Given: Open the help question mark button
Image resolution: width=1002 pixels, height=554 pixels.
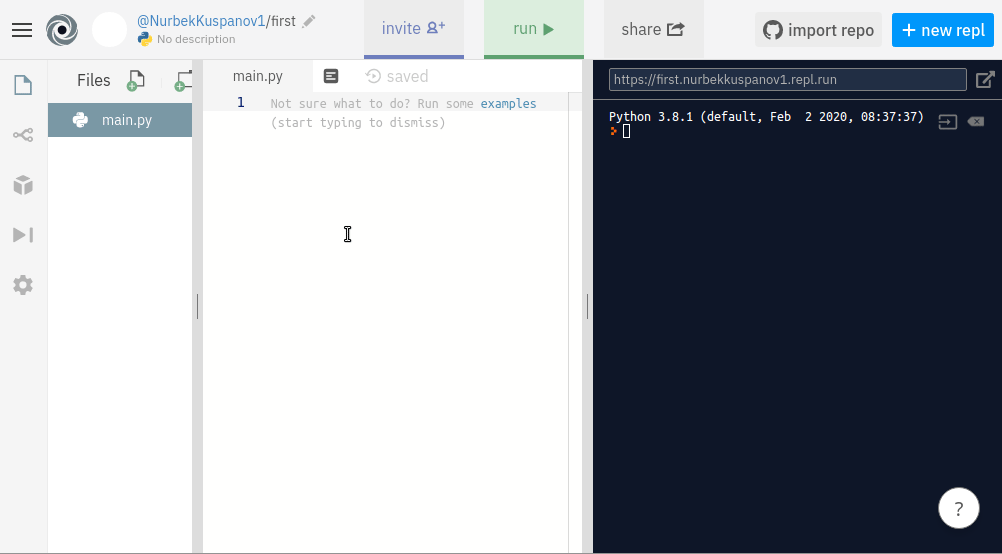Looking at the screenshot, I should point(958,508).
